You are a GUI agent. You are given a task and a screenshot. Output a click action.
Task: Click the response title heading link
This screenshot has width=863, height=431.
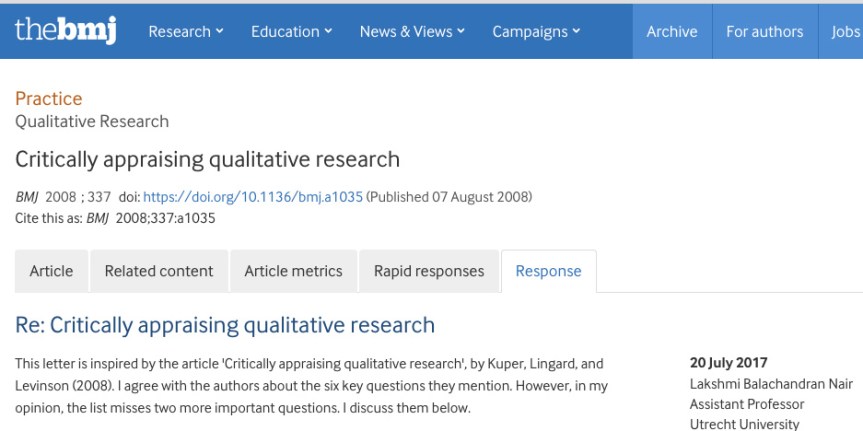(225, 325)
